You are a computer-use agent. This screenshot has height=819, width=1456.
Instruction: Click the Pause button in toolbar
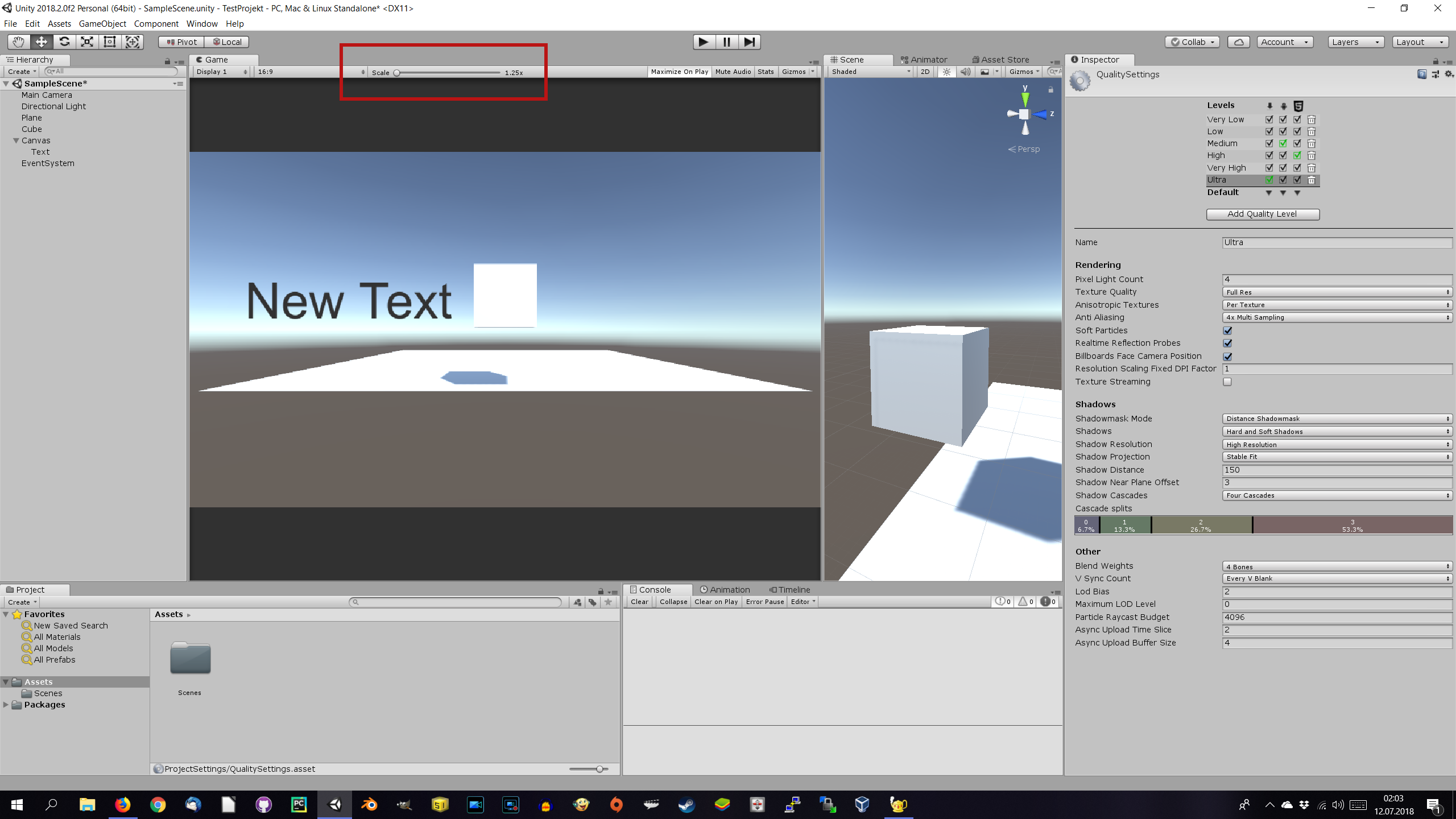[726, 41]
